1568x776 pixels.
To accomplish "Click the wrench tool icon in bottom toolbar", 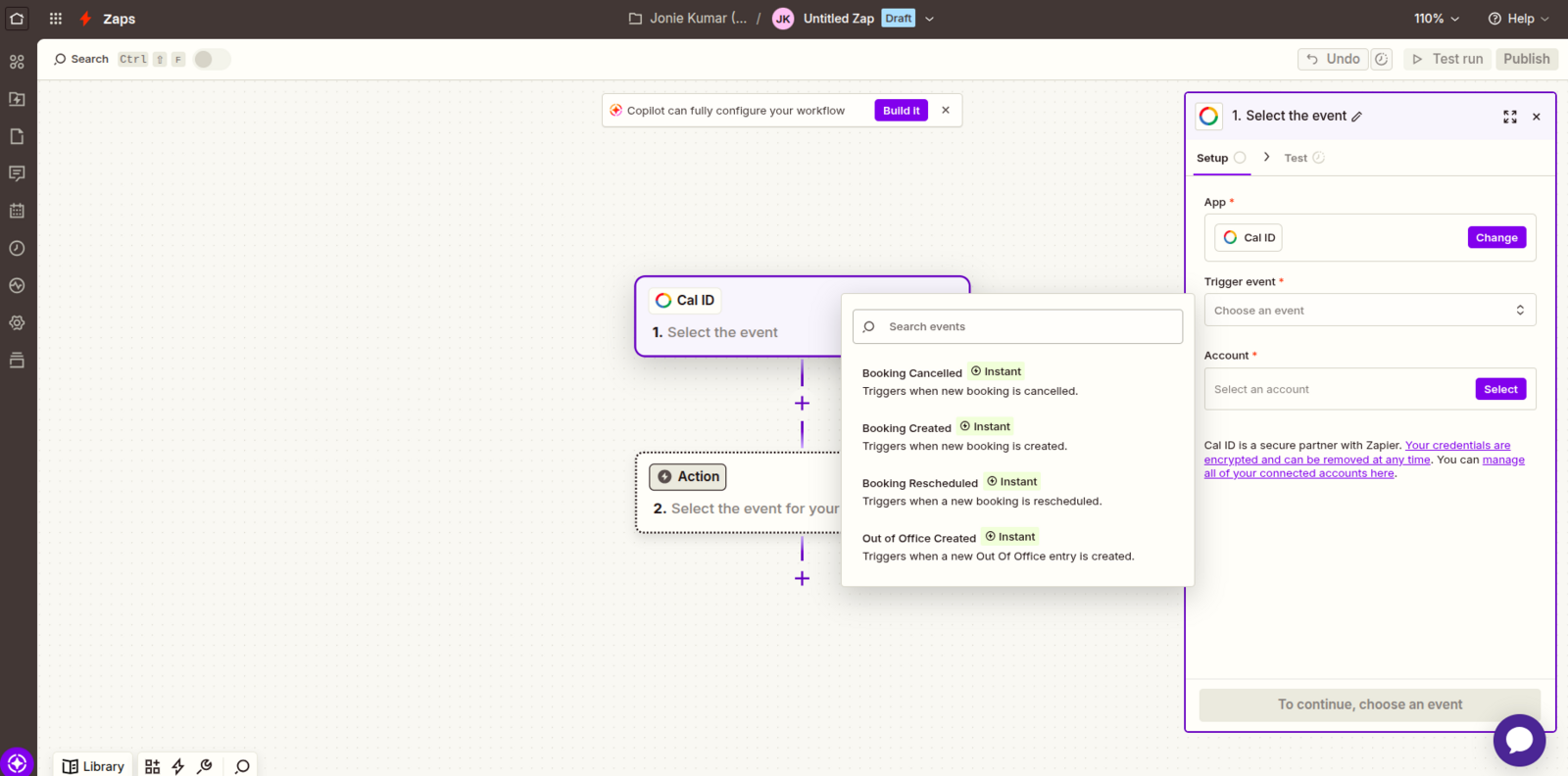I will pos(205,766).
